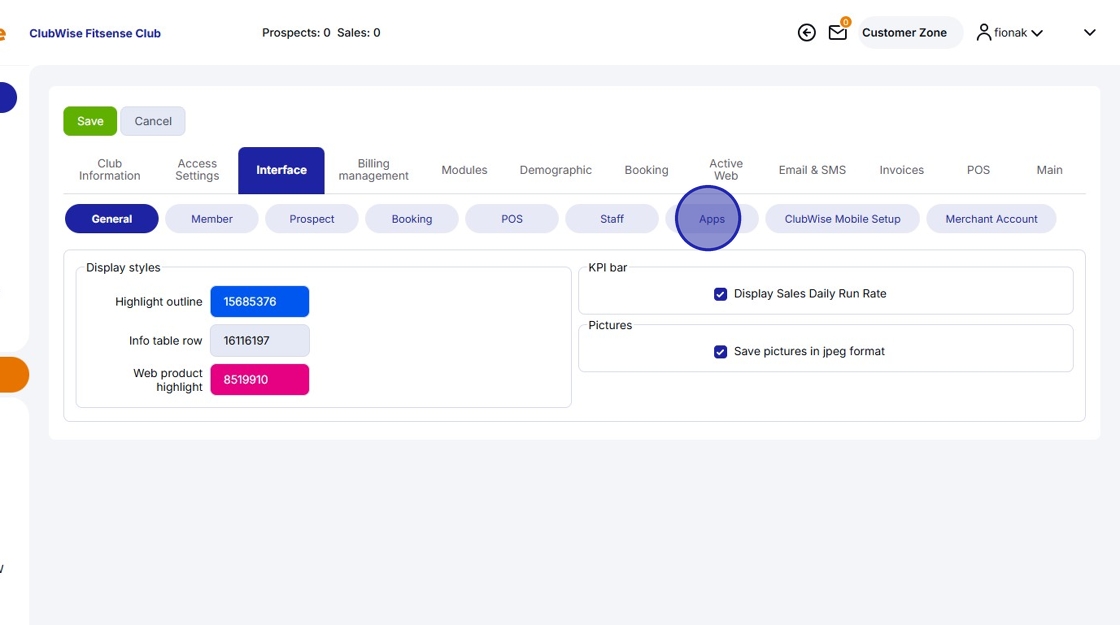Select the Interface tab

[281, 170]
